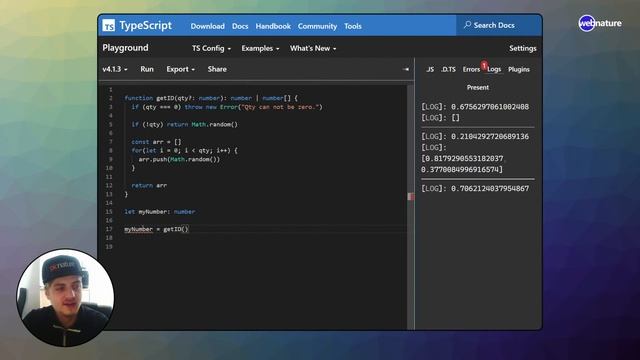This screenshot has width=640, height=360.
Task: Expand the Export dropdown
Action: click(x=180, y=69)
